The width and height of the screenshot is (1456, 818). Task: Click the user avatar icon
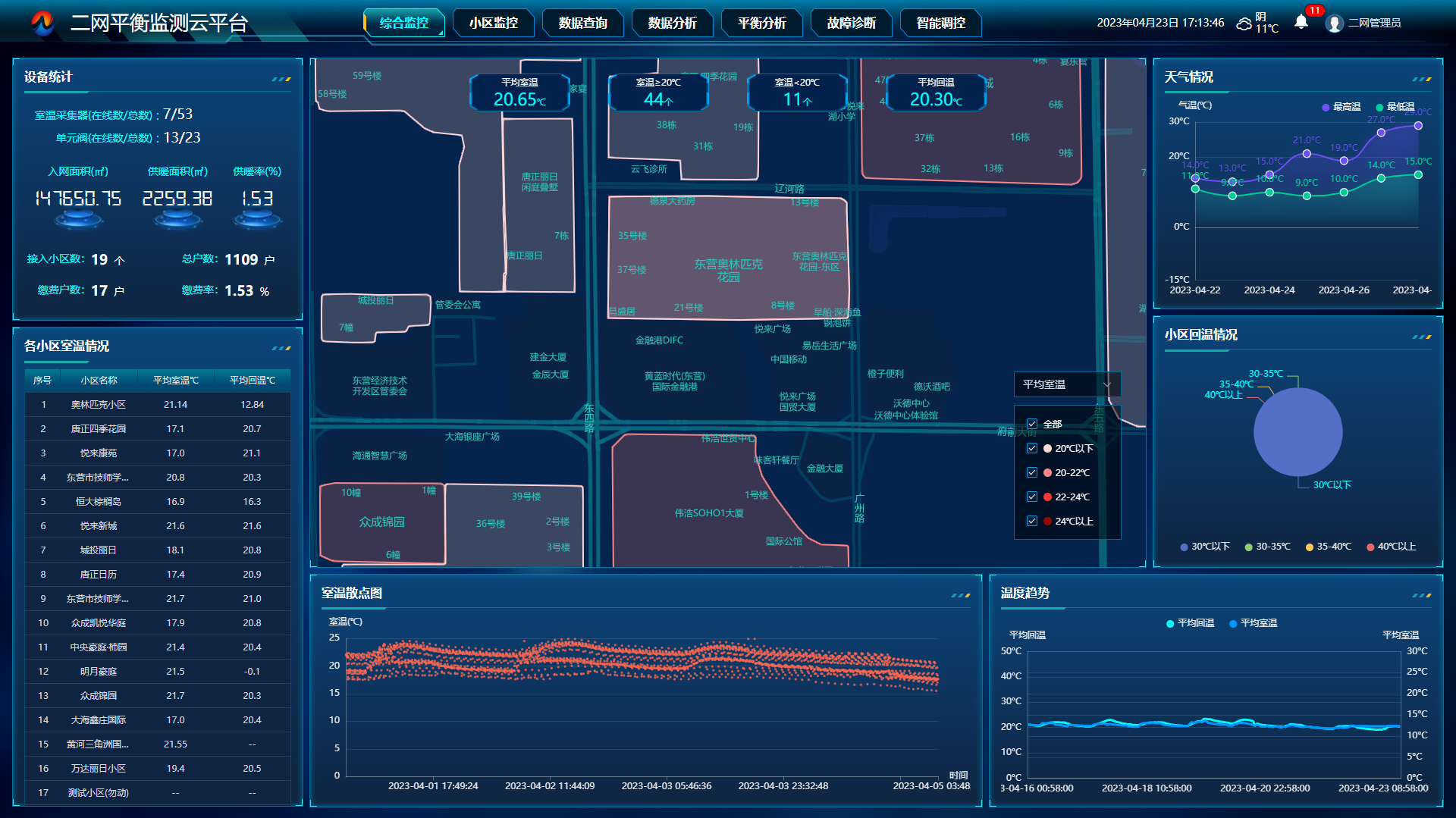pyautogui.click(x=1334, y=24)
